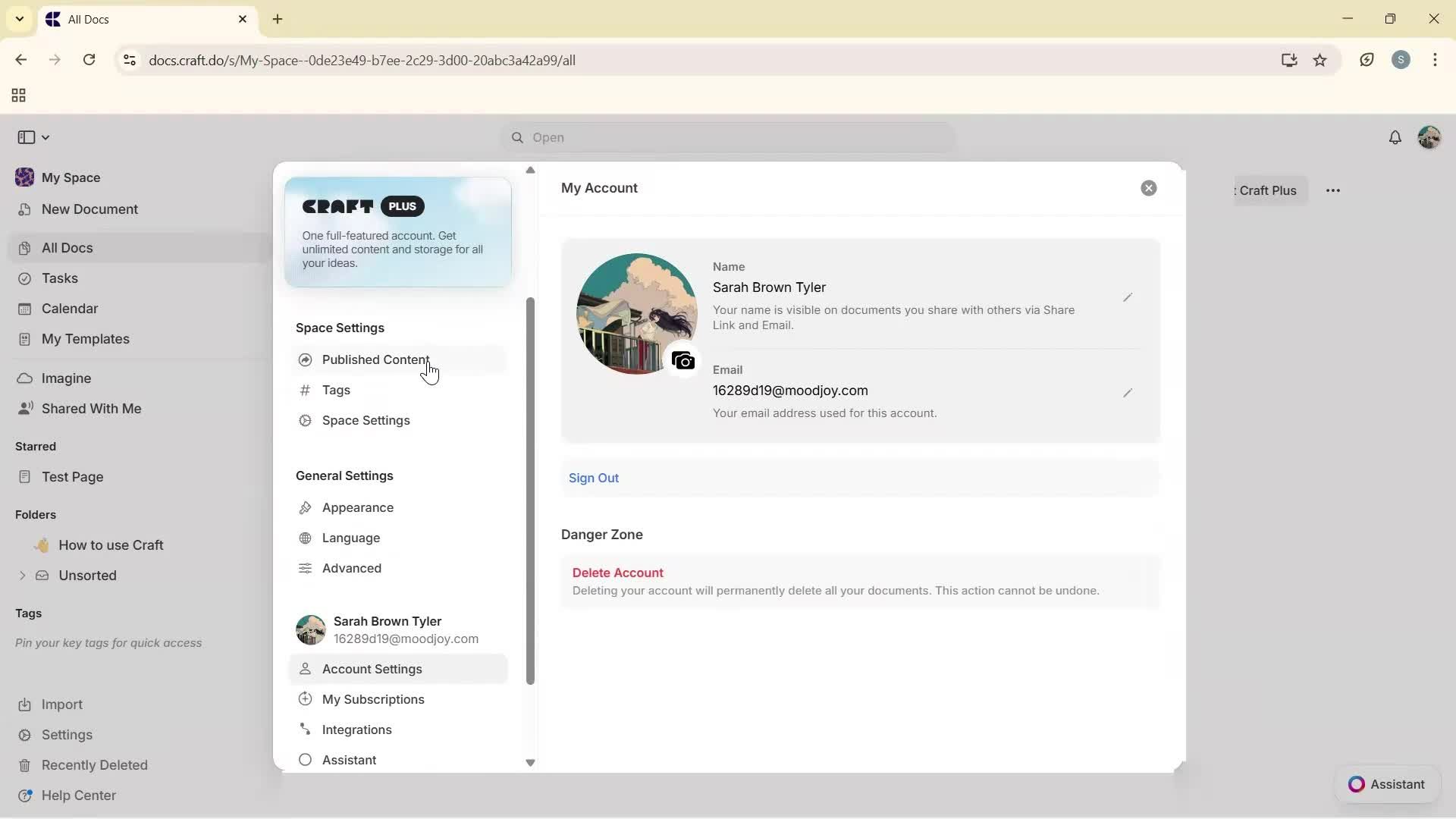Screen dimensions: 1456x819
Task: Open the Calendar section in sidebar
Action: [69, 308]
